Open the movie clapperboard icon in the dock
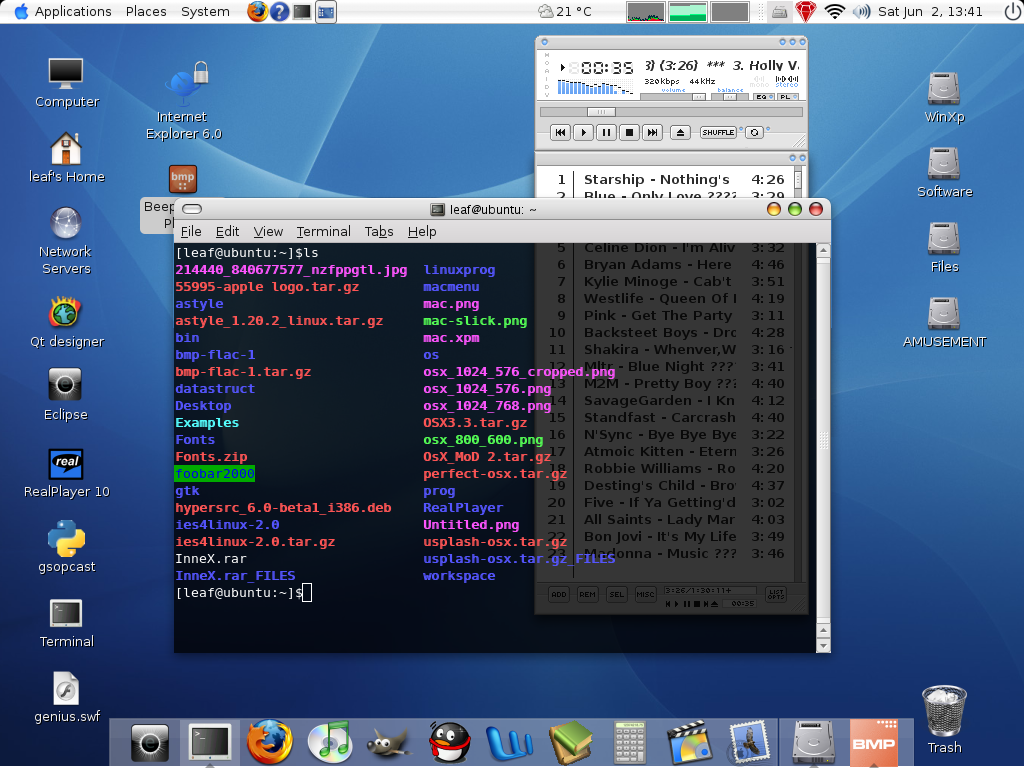 click(x=688, y=742)
